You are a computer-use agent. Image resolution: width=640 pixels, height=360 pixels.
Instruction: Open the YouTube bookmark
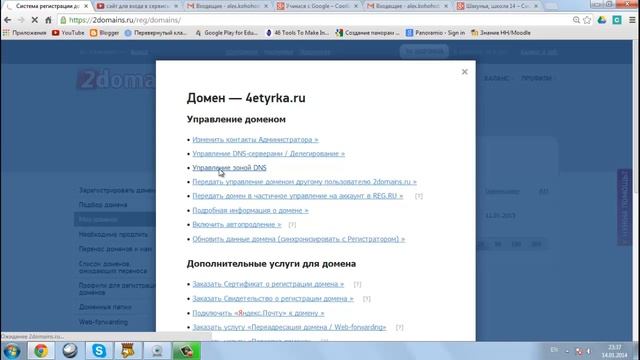coord(68,33)
